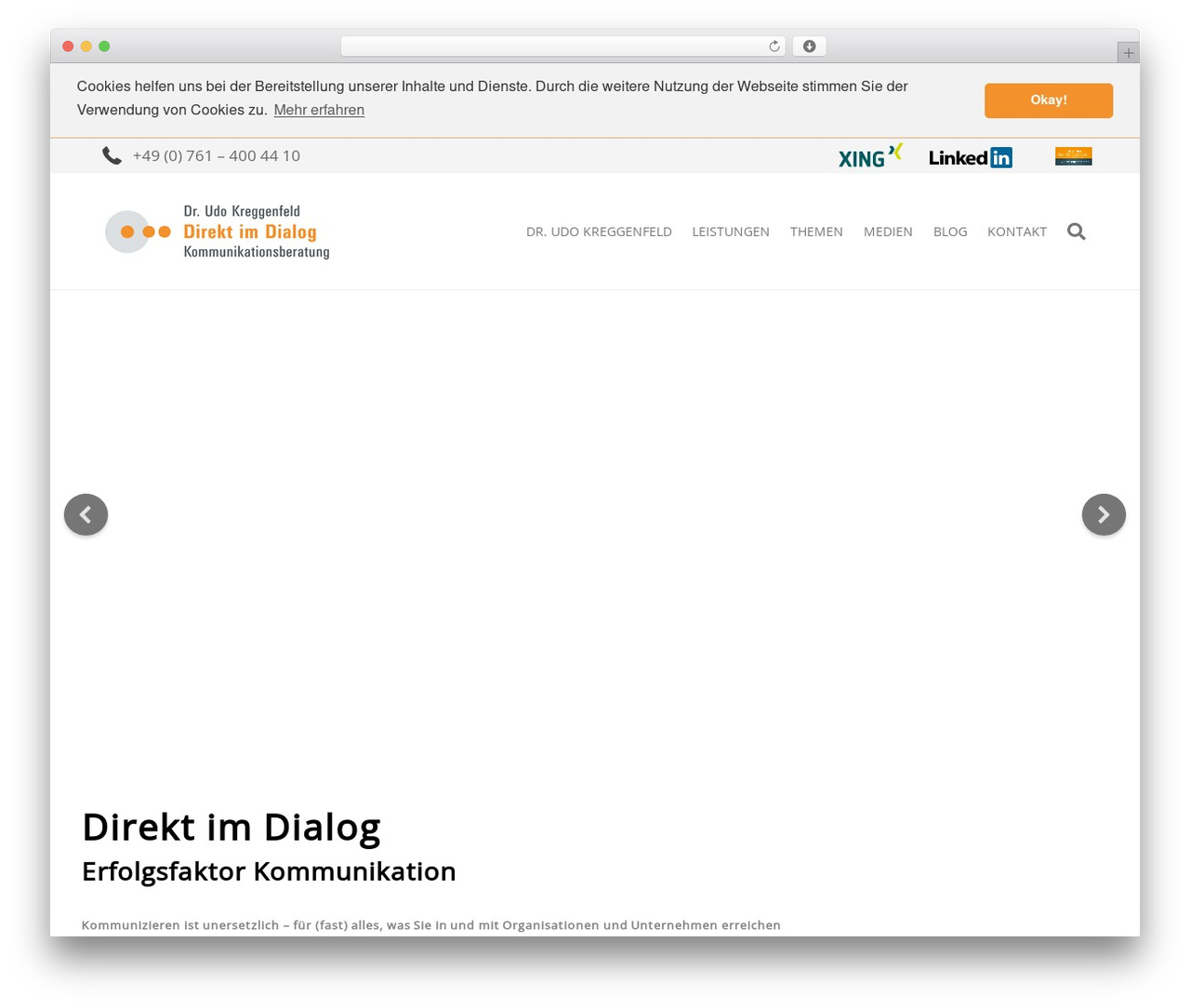Click the phone number +49 (0) 761
Image resolution: width=1190 pixels, height=1008 pixels.
[x=217, y=155]
